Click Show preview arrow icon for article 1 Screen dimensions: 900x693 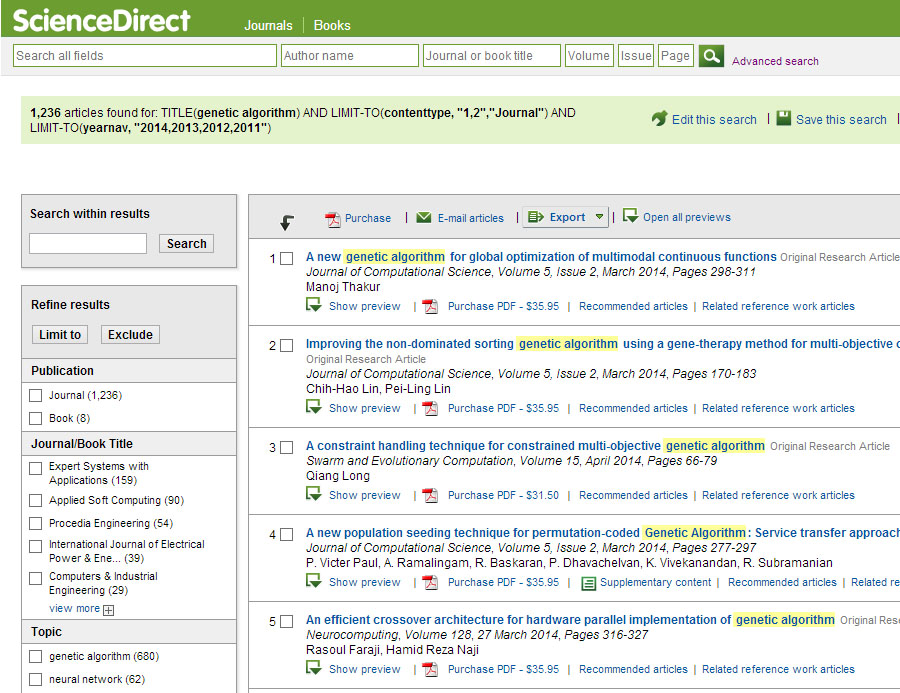click(x=314, y=305)
